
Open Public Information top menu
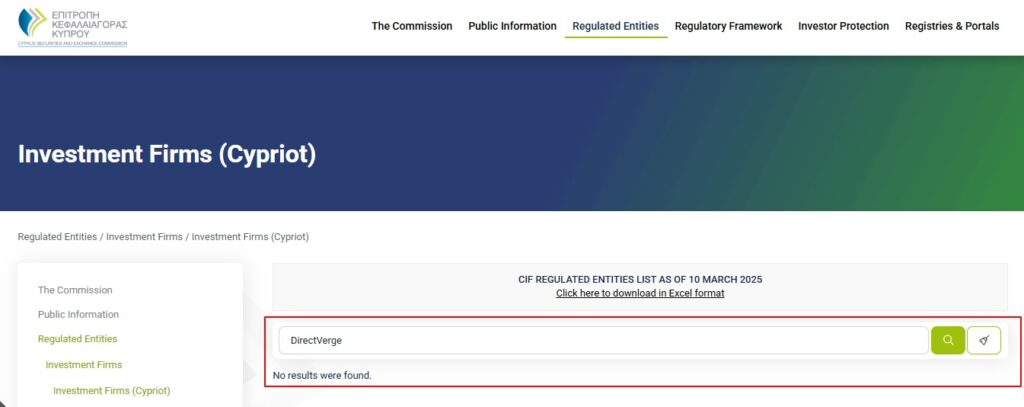click(512, 26)
